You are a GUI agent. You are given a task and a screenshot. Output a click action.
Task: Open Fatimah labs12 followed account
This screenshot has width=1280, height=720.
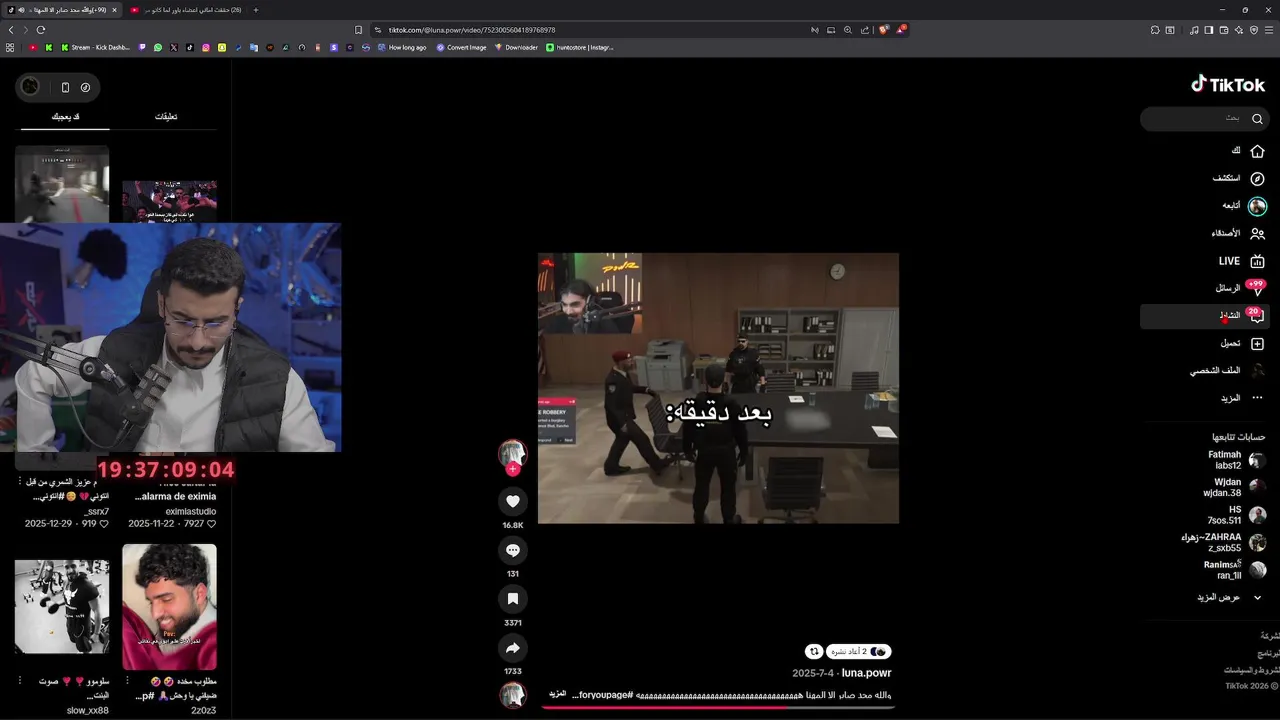pos(1238,460)
